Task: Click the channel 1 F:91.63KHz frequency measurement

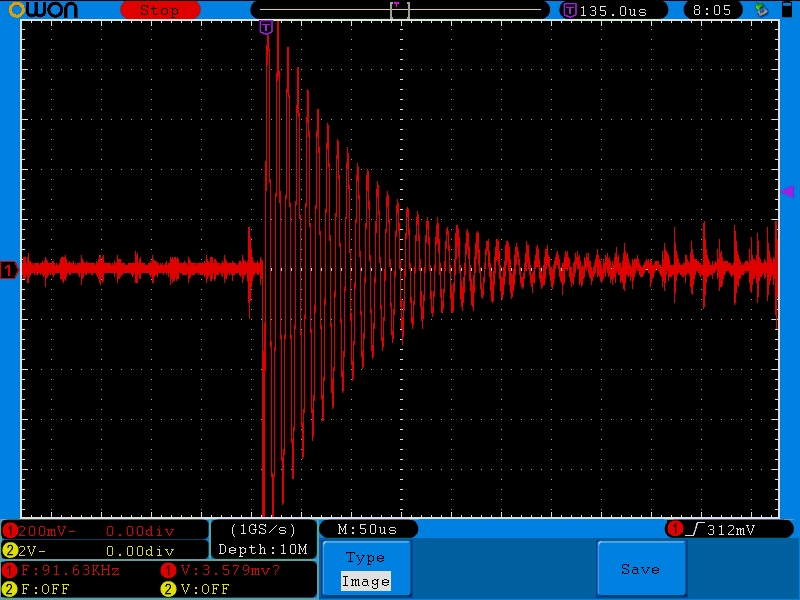Action: pos(70,570)
